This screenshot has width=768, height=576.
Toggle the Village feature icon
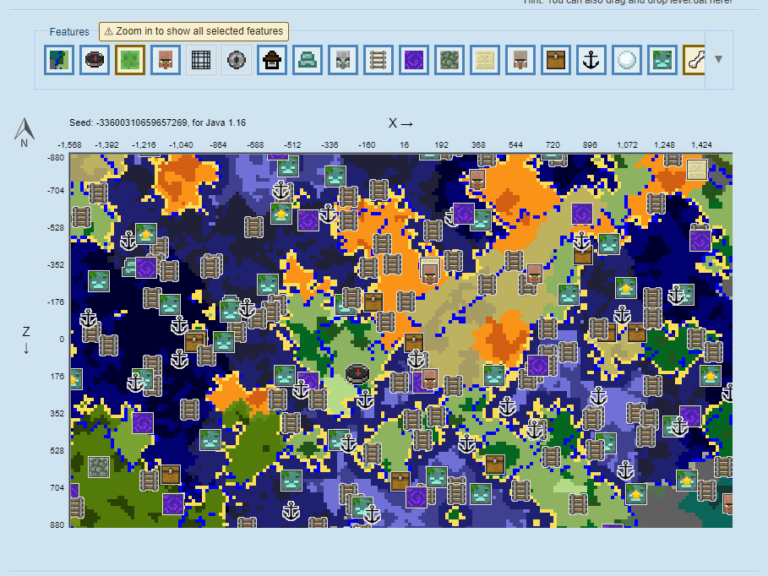pos(166,60)
